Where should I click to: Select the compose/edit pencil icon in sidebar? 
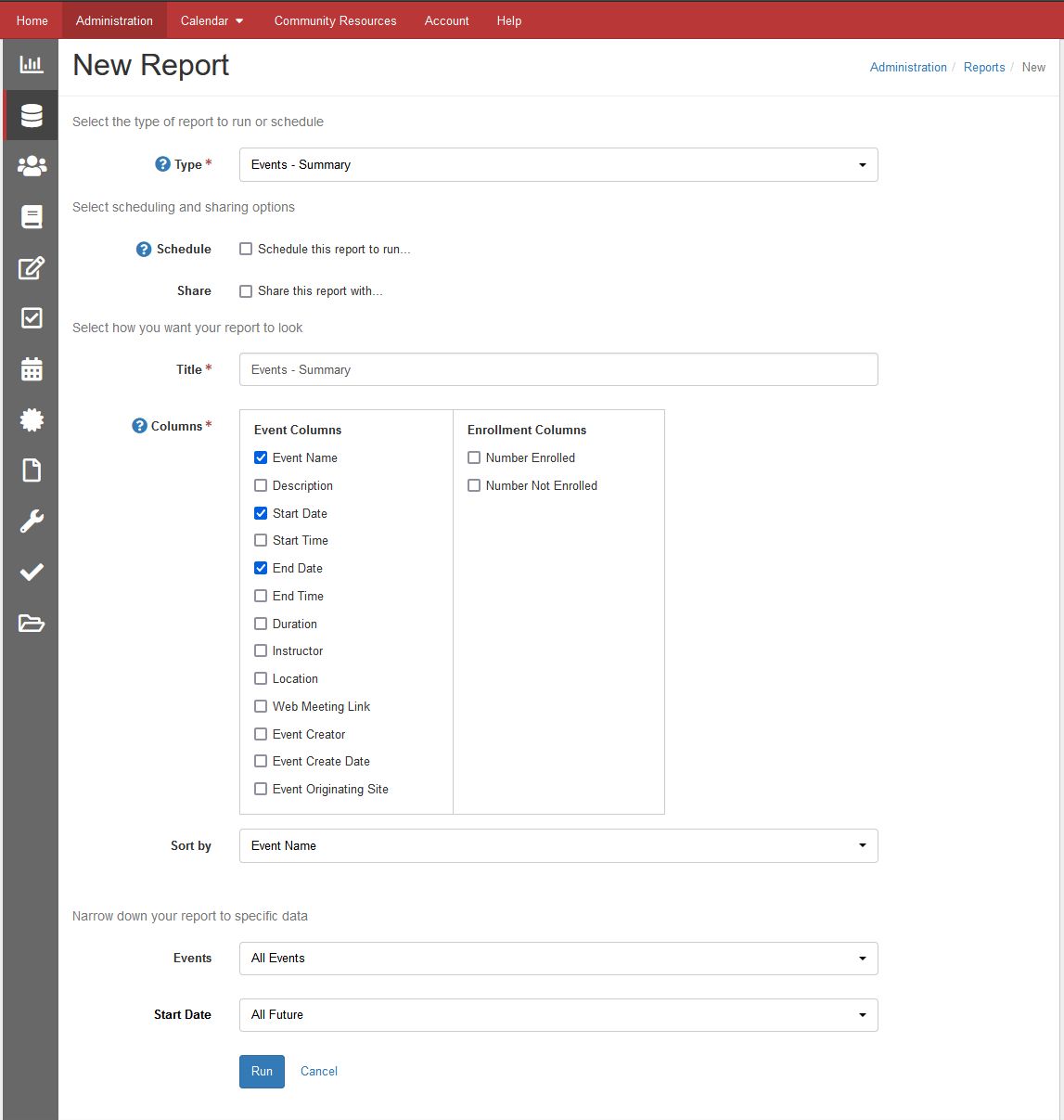coord(31,267)
